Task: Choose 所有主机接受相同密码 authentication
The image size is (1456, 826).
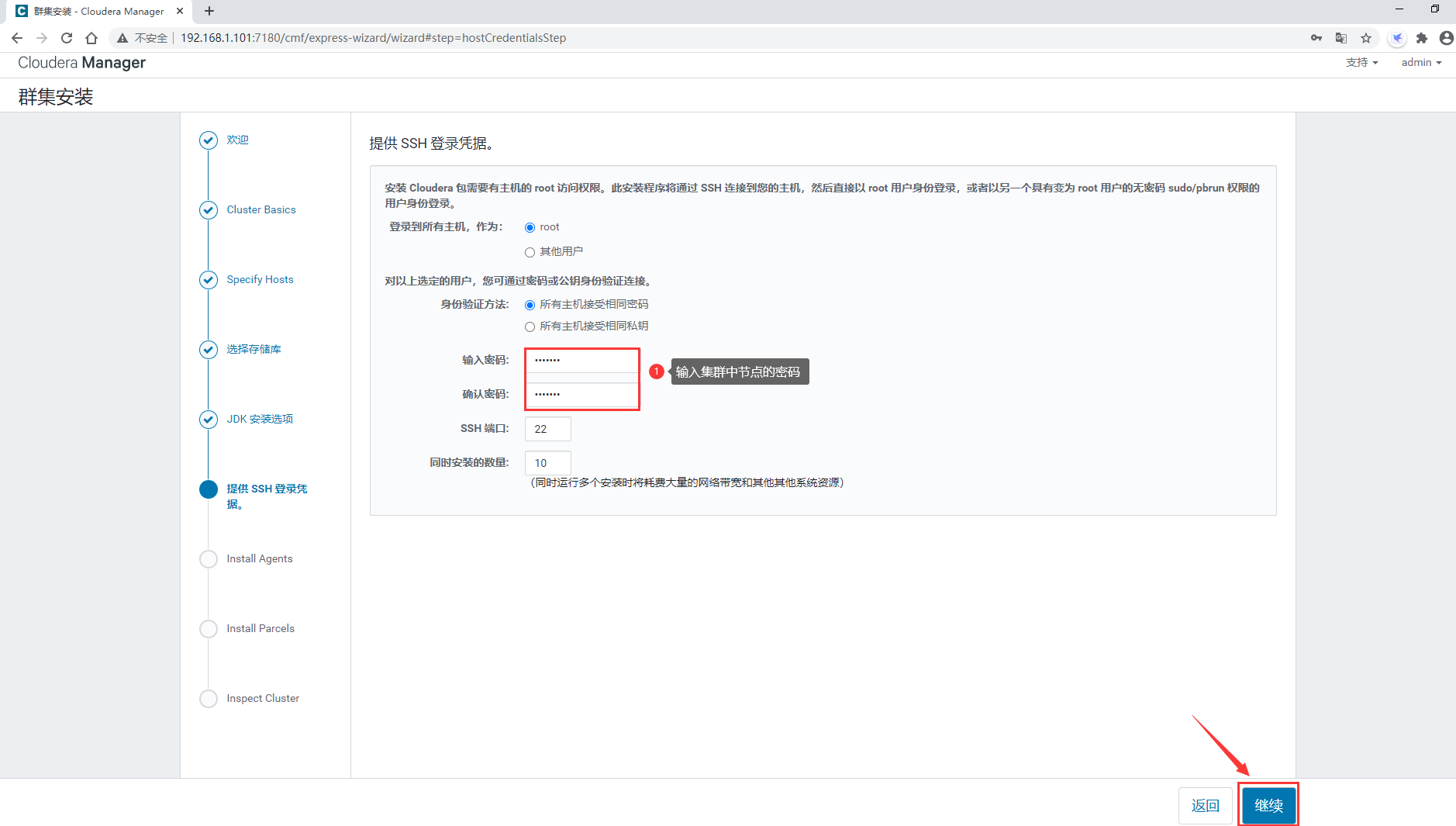Action: [530, 305]
